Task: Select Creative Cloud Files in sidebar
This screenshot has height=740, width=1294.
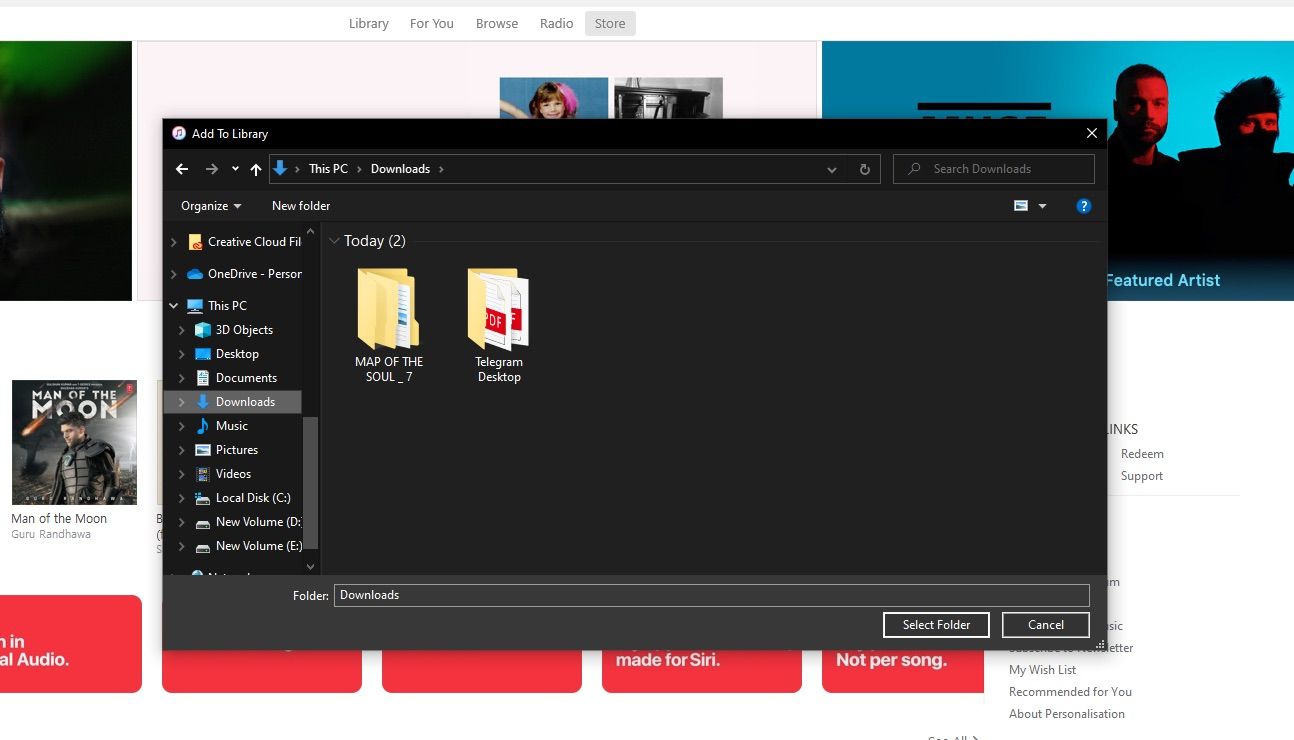Action: click(x=252, y=241)
